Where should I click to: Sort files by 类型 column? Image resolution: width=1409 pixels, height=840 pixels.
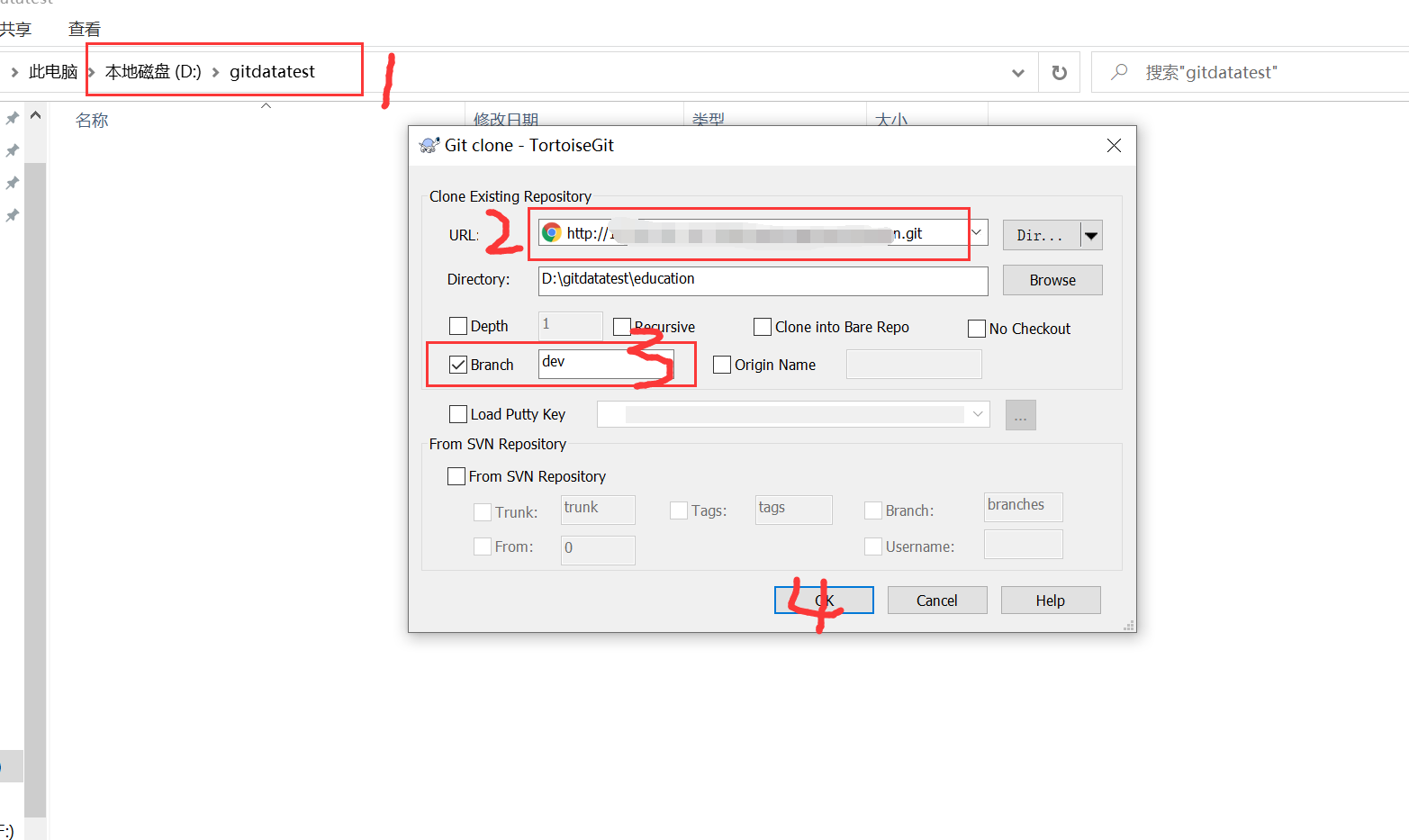pos(709,119)
